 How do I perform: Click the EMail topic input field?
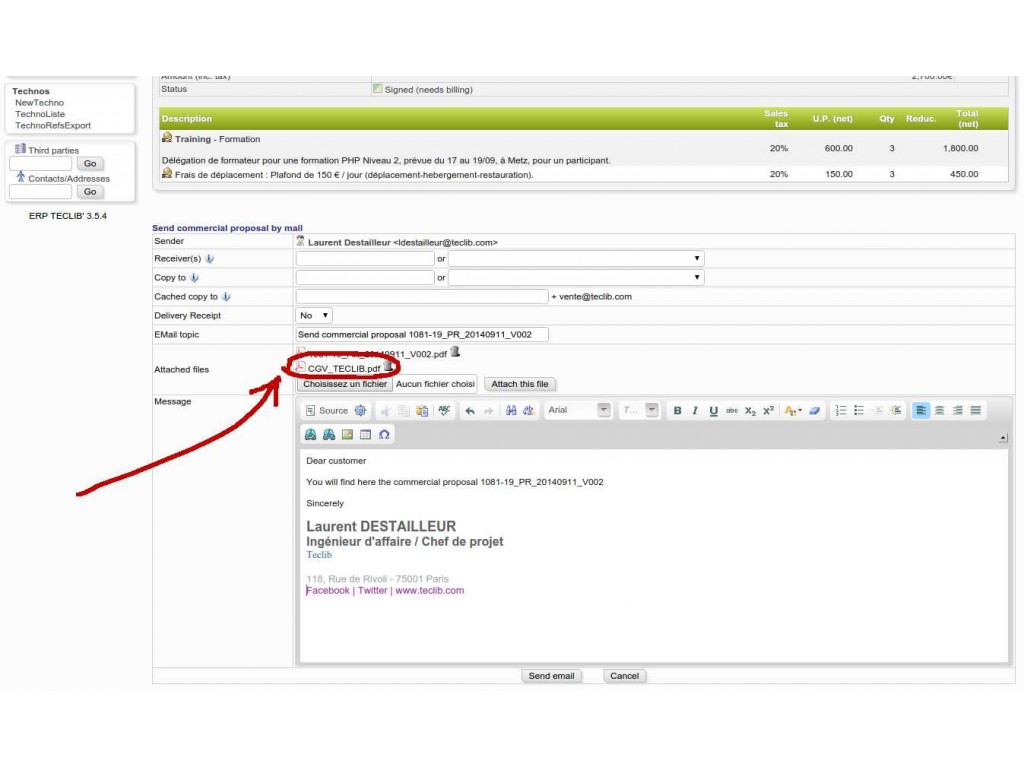click(x=422, y=335)
